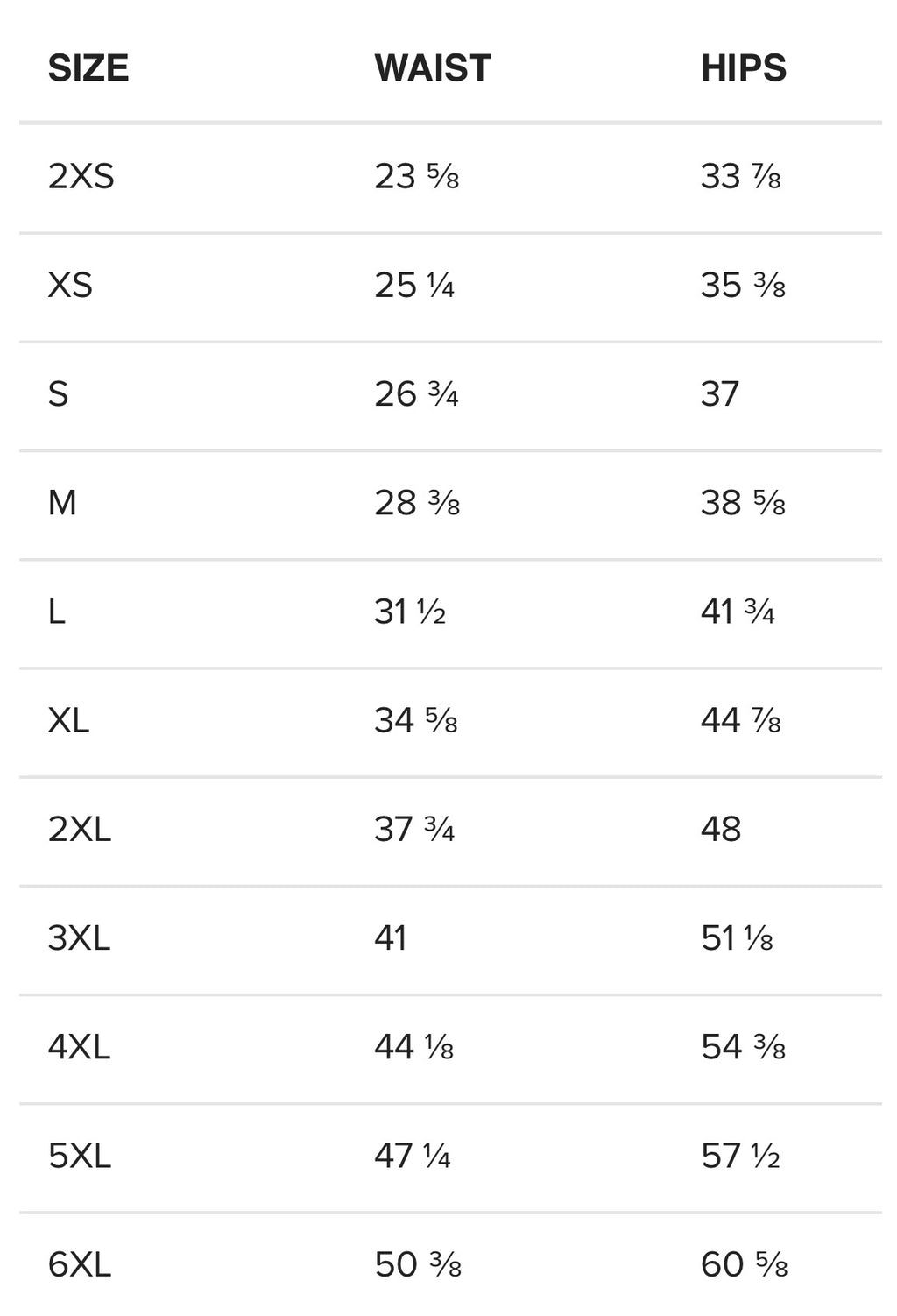This screenshot has height=1316, width=897.
Task: Click the hips value 48
Action: point(721,829)
